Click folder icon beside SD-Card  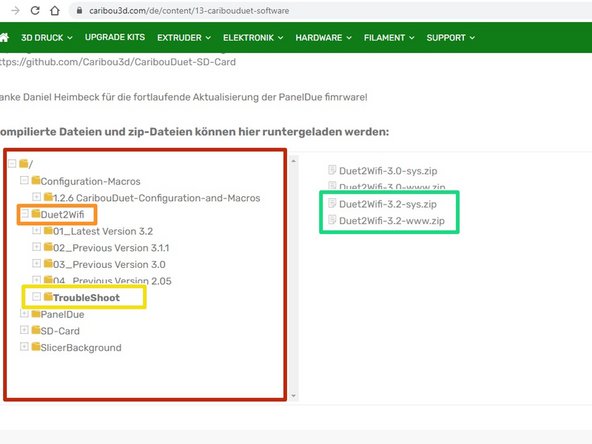[36, 330]
